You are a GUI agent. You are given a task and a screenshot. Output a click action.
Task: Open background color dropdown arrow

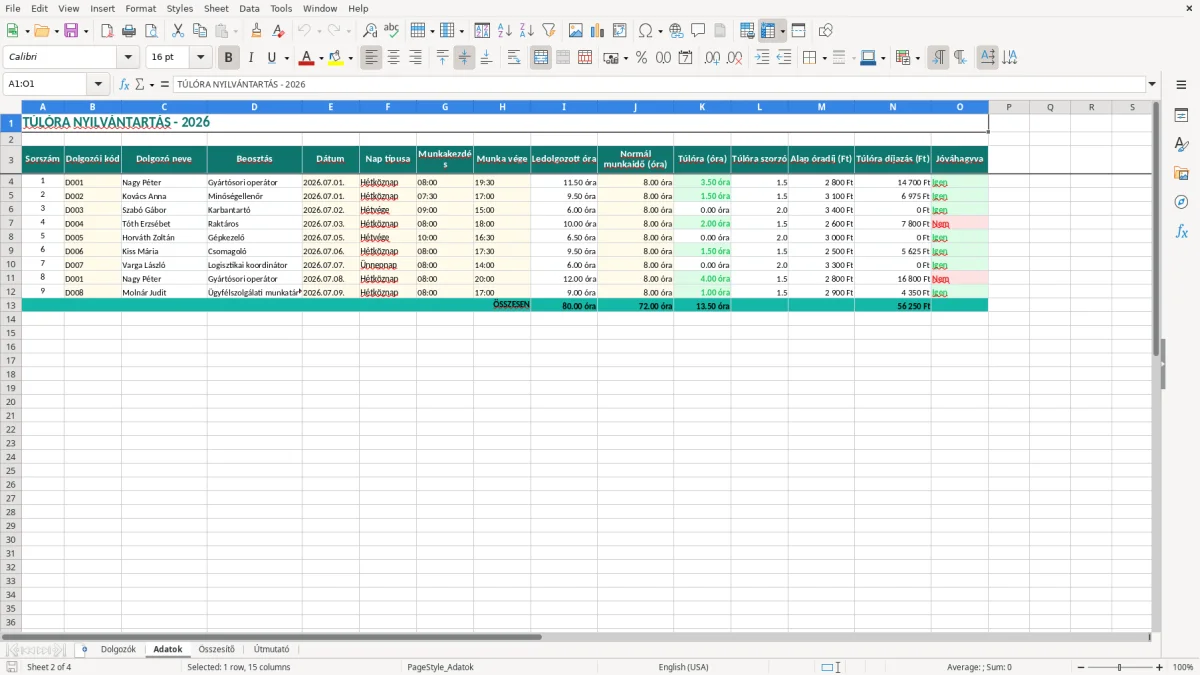[350, 58]
